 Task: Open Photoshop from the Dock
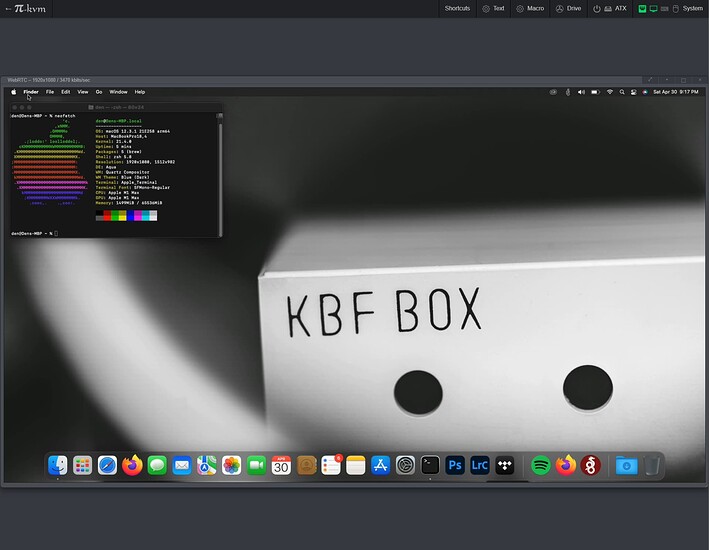click(x=455, y=465)
